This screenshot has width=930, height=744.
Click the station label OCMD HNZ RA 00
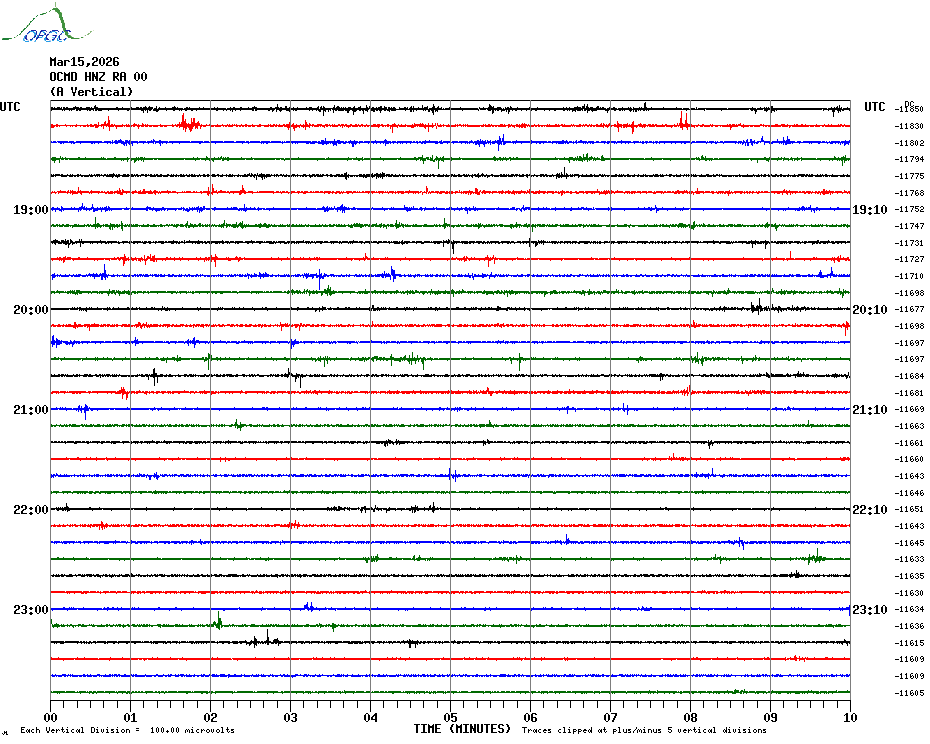pos(98,77)
